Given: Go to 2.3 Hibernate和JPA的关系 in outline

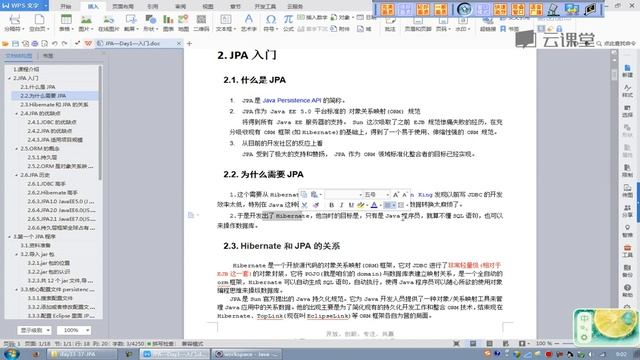Looking at the screenshot, I should click(54, 104).
